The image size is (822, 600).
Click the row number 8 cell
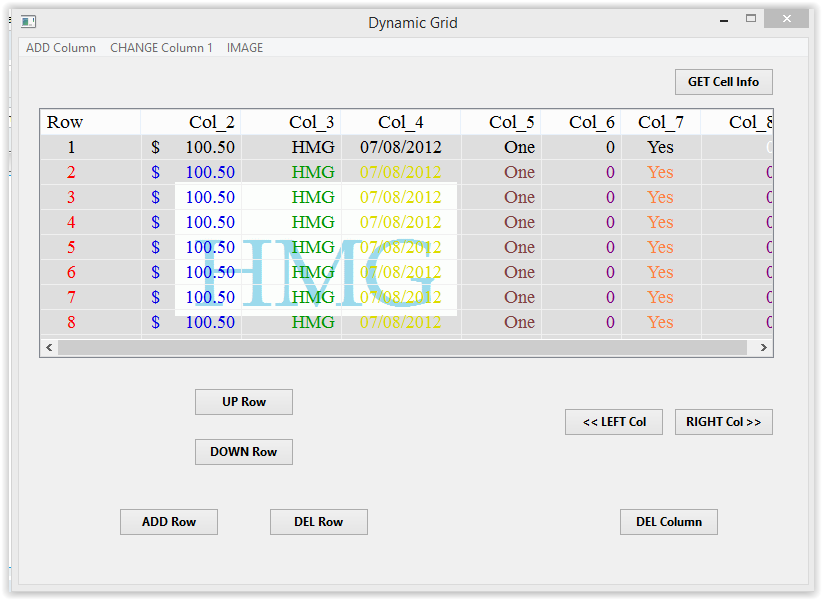(71, 322)
